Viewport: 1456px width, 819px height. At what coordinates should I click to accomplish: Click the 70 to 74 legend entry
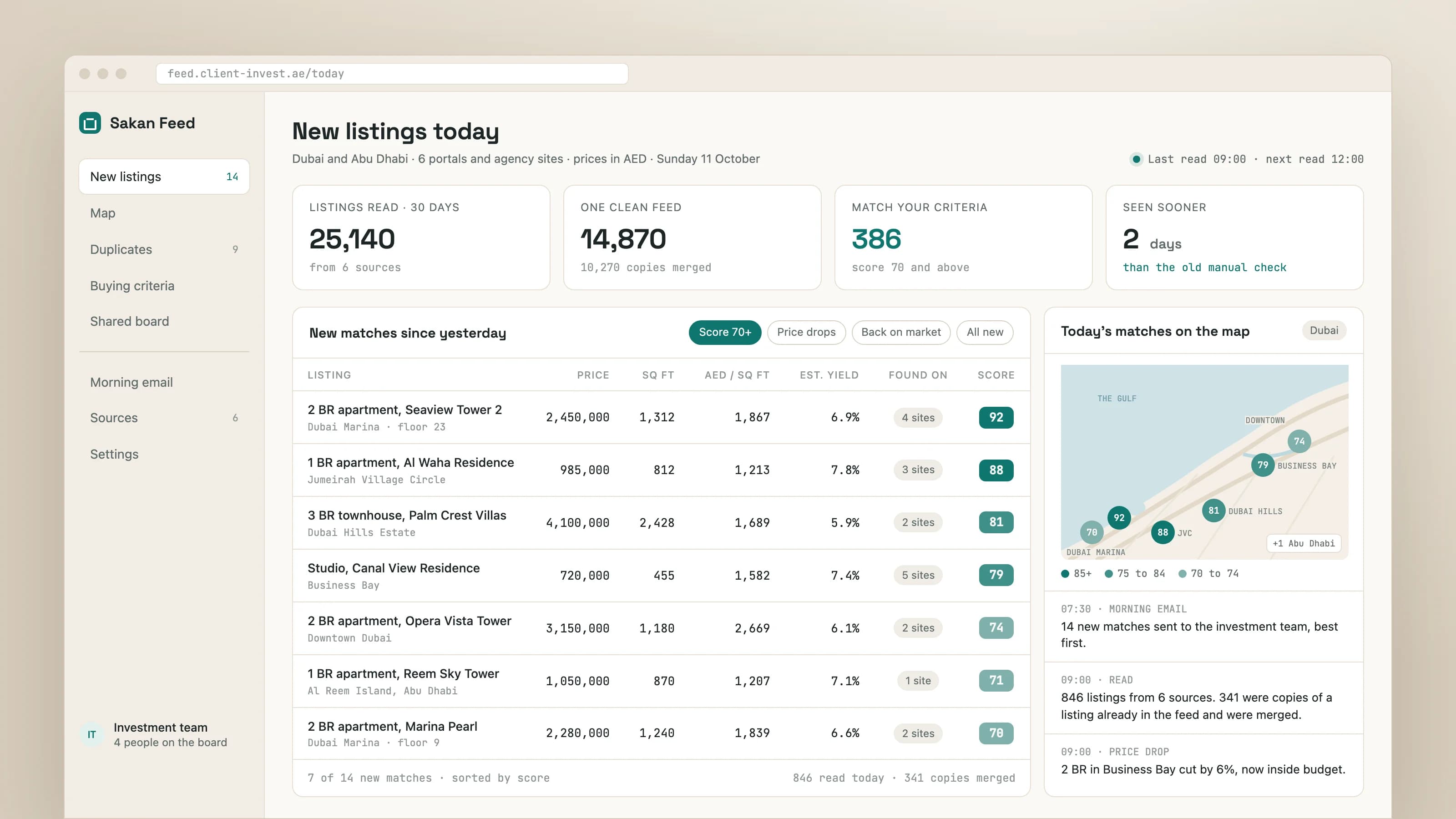1208,574
